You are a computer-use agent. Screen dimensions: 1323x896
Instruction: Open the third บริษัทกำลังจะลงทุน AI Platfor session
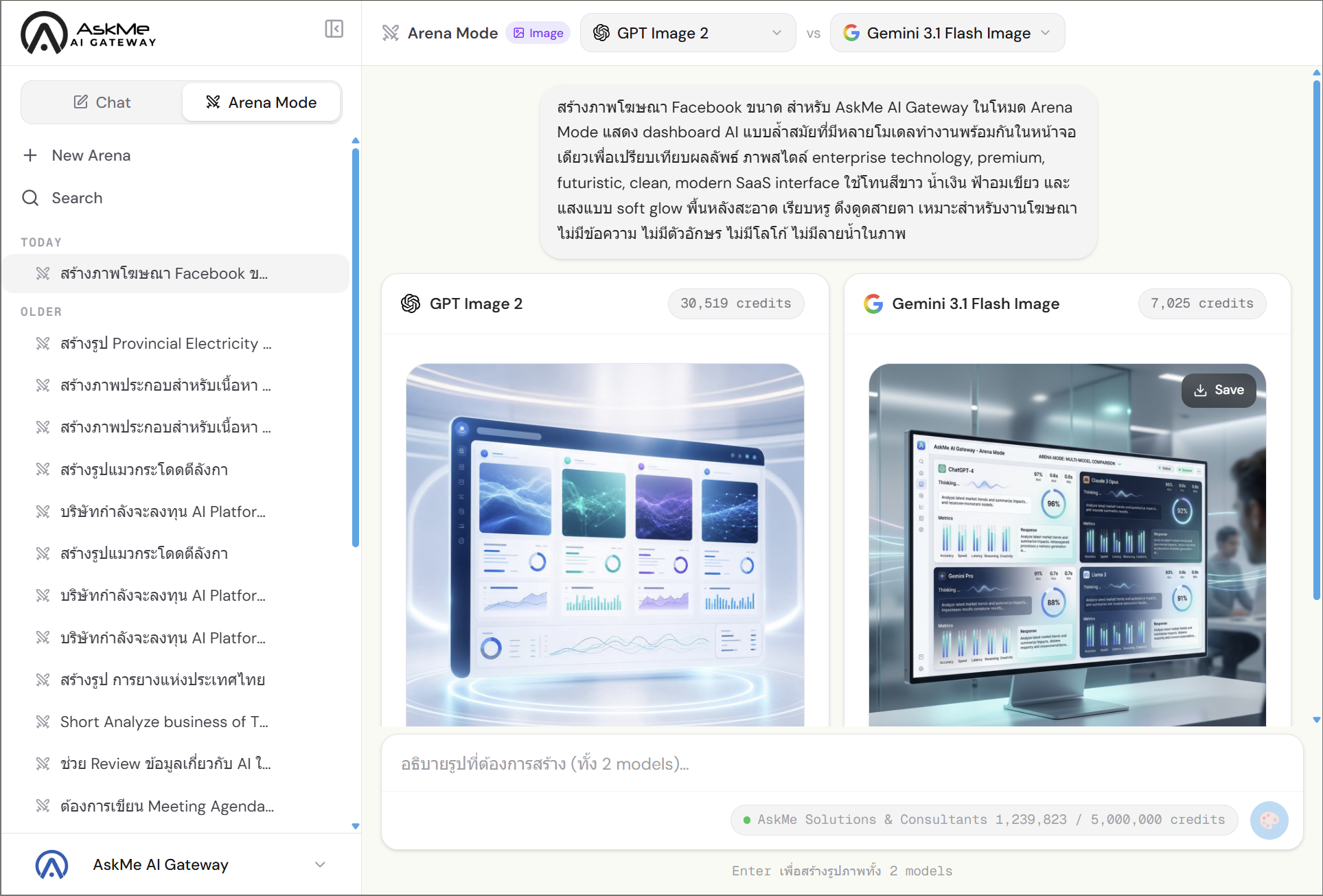click(176, 638)
